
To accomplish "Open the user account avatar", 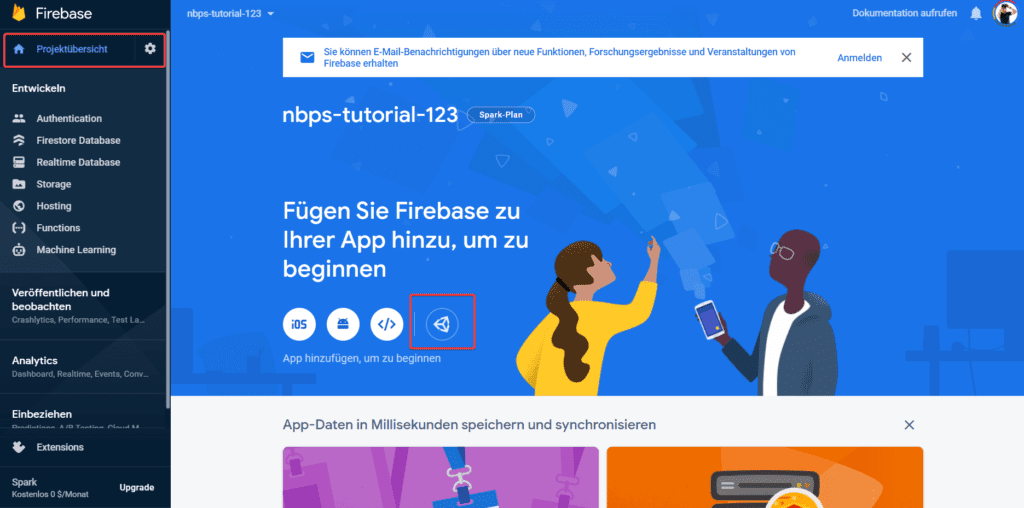I will 1005,13.
